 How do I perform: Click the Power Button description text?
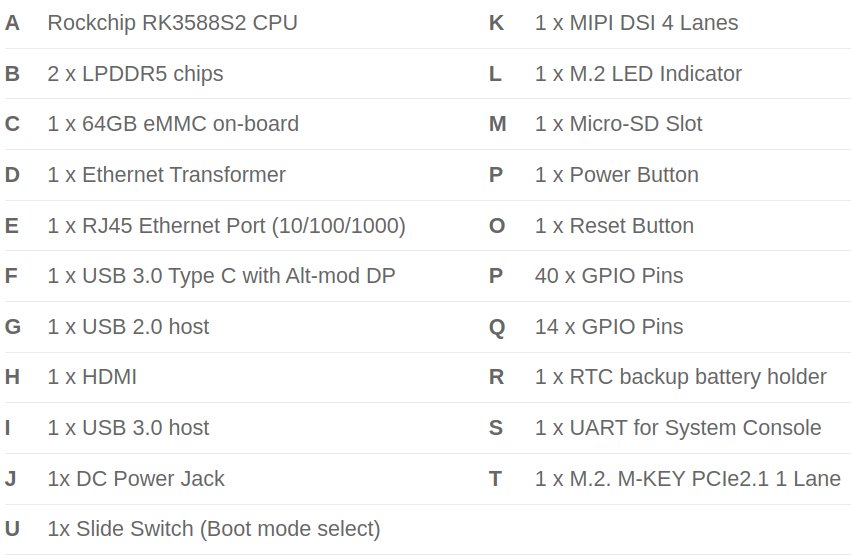(616, 175)
